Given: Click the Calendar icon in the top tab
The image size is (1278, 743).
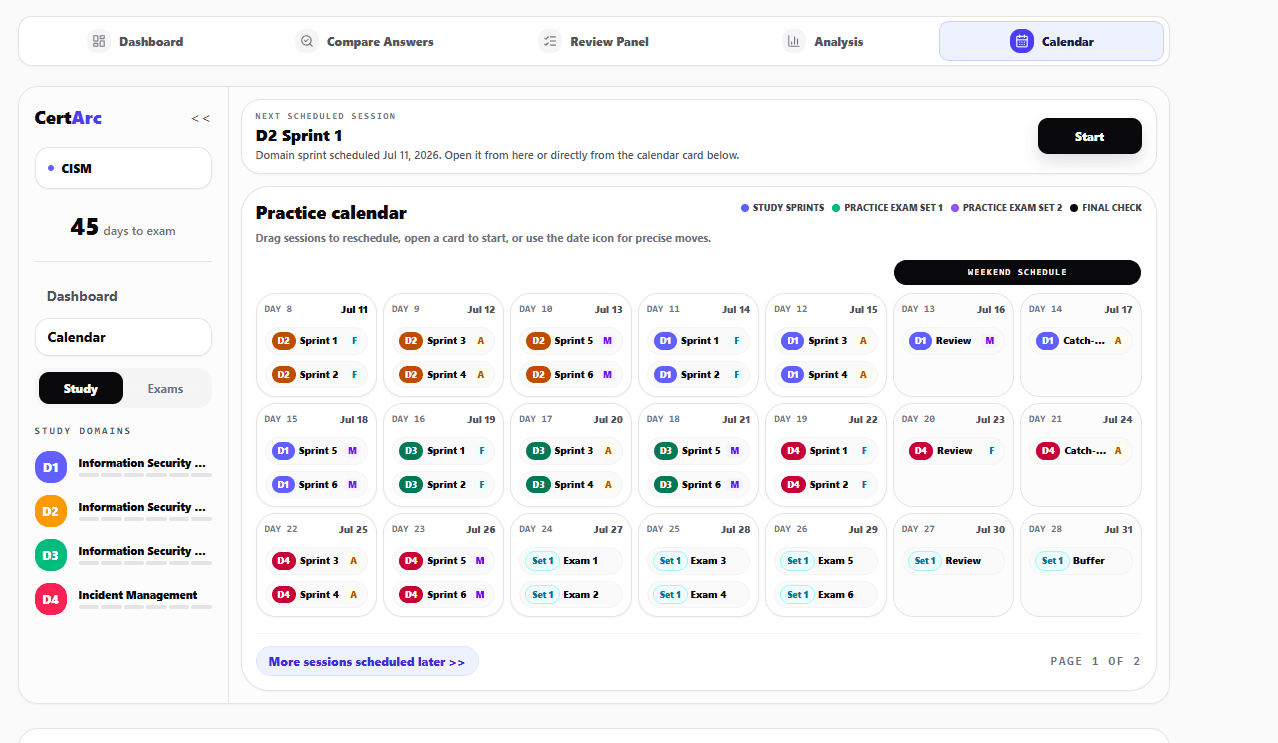Looking at the screenshot, I should 1022,41.
